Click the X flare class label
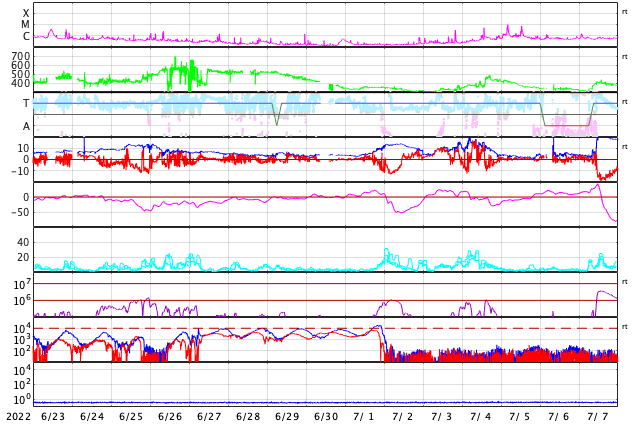This screenshot has height=424, width=634. [26, 13]
